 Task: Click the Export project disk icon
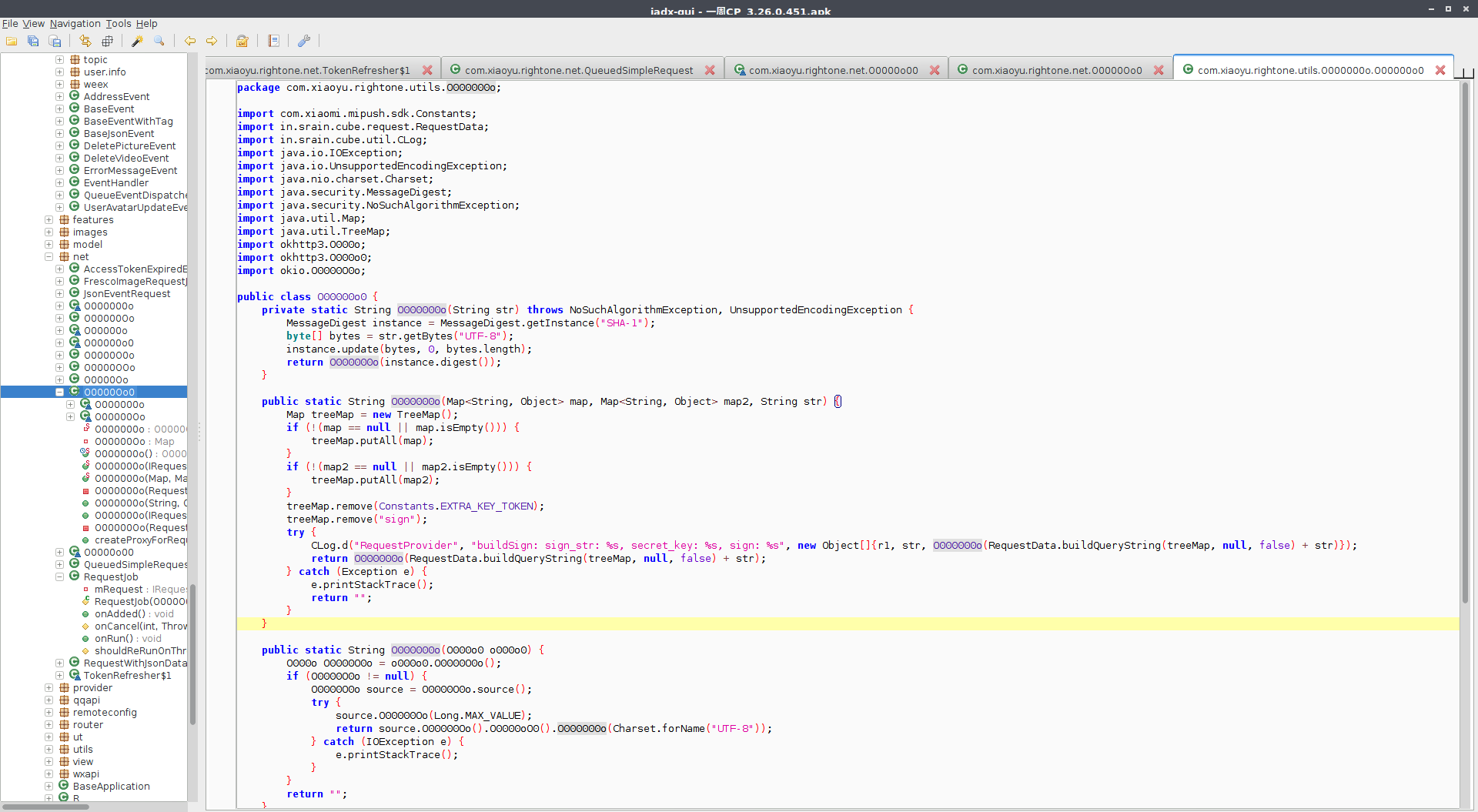pyautogui.click(x=55, y=41)
